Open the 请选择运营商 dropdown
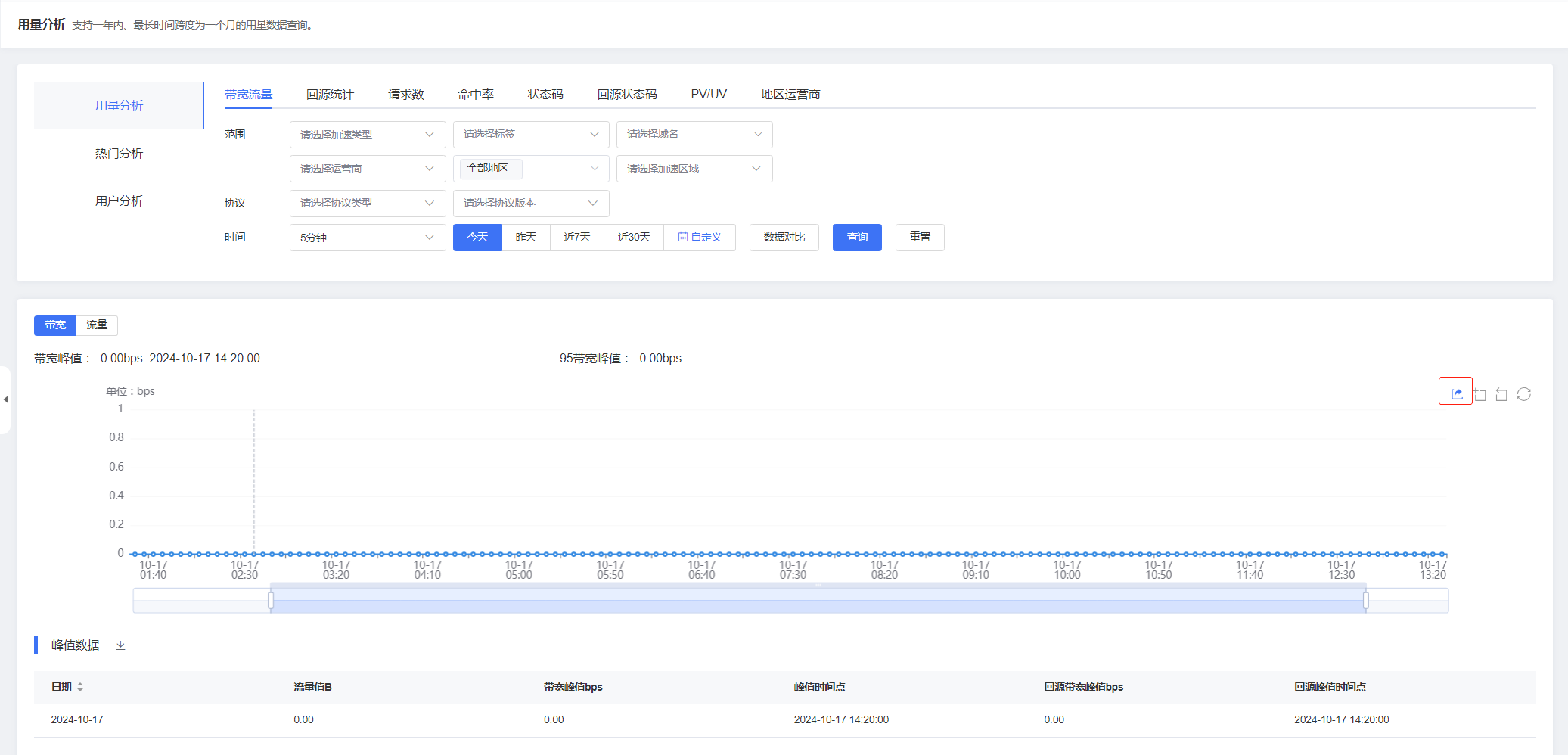Viewport: 1568px width, 755px height. pos(368,169)
